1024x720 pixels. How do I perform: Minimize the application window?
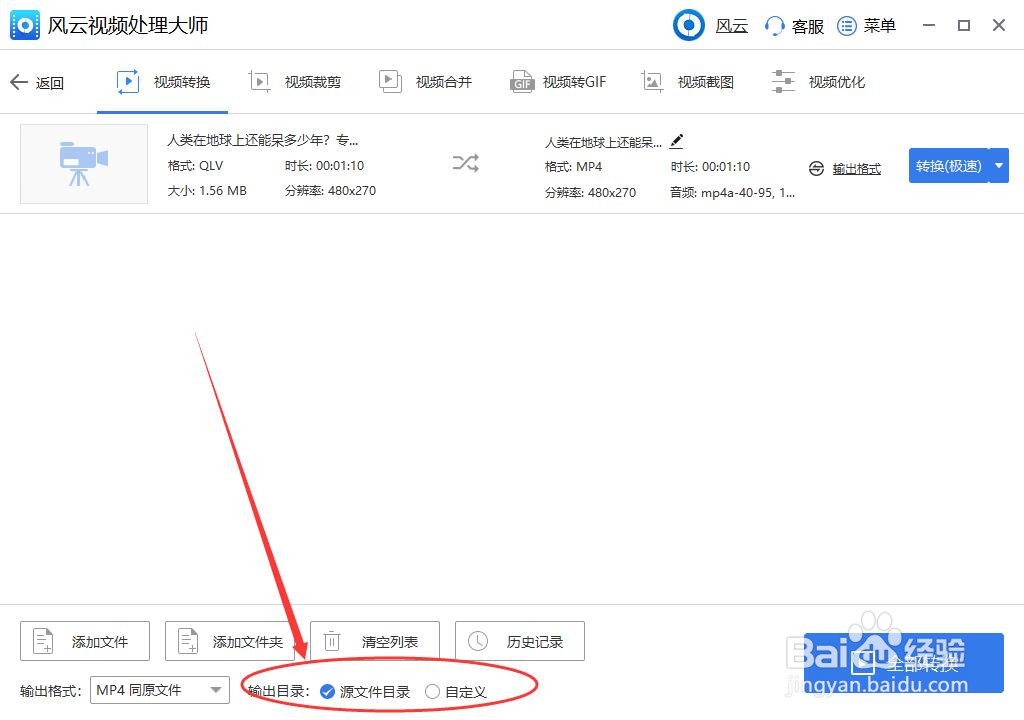click(x=929, y=25)
